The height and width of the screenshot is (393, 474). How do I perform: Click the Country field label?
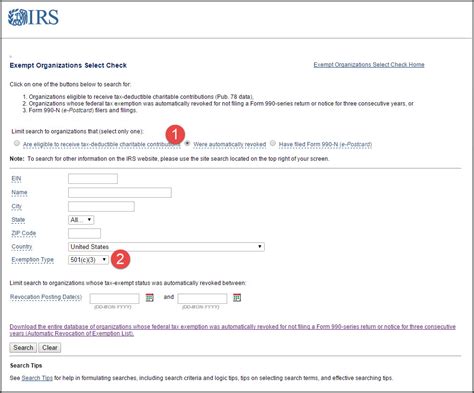click(x=22, y=247)
